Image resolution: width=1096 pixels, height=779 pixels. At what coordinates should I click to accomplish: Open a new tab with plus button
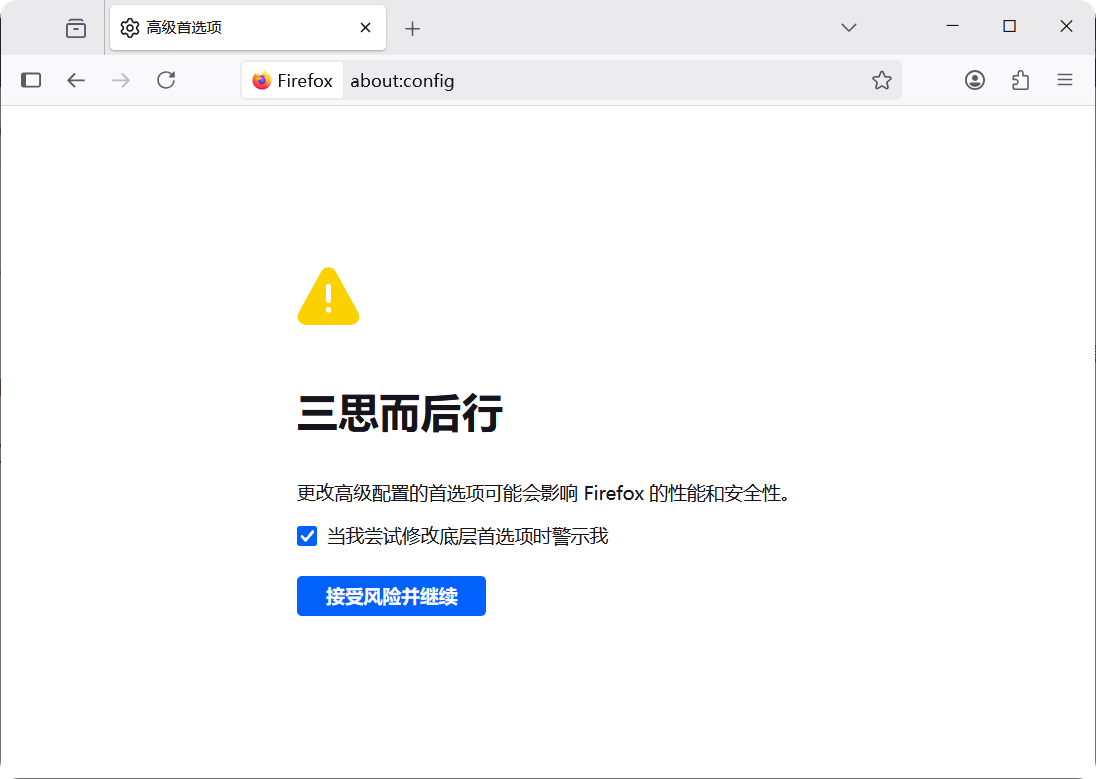point(412,28)
